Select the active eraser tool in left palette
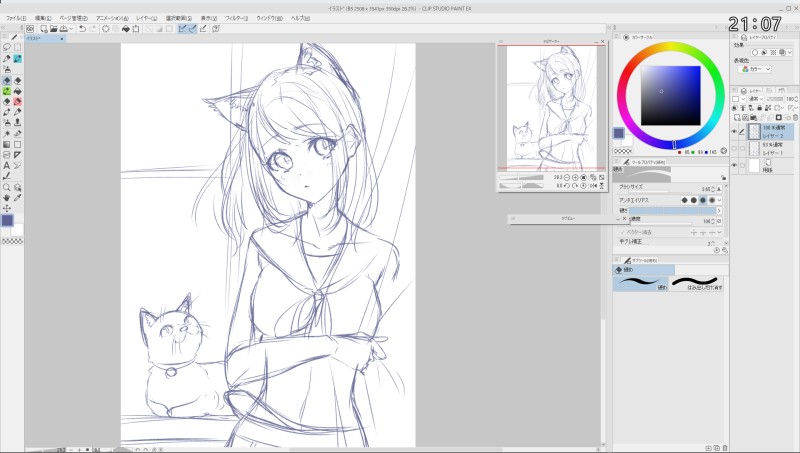The image size is (800, 453). click(7, 80)
